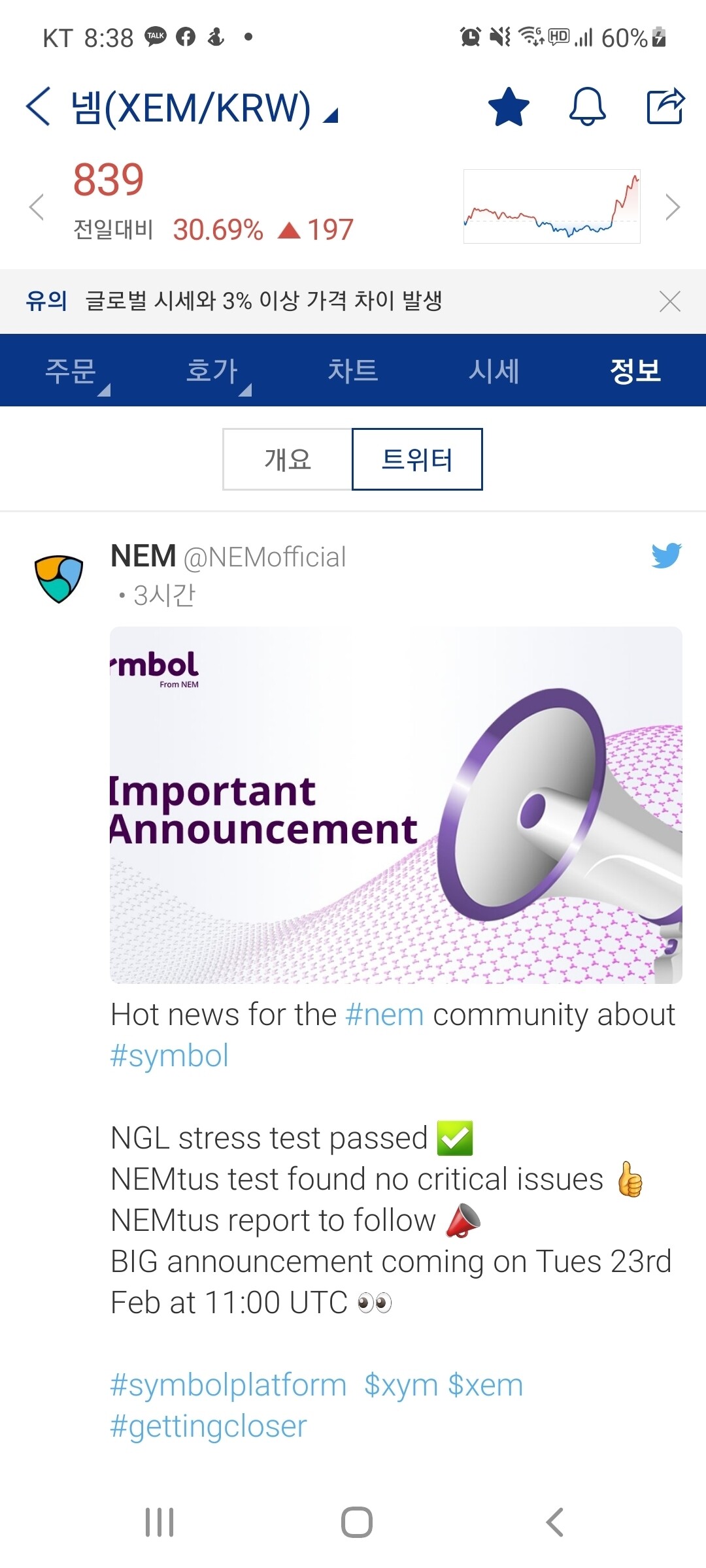
Task: Tap the $xem cashtag link
Action: (484, 1384)
